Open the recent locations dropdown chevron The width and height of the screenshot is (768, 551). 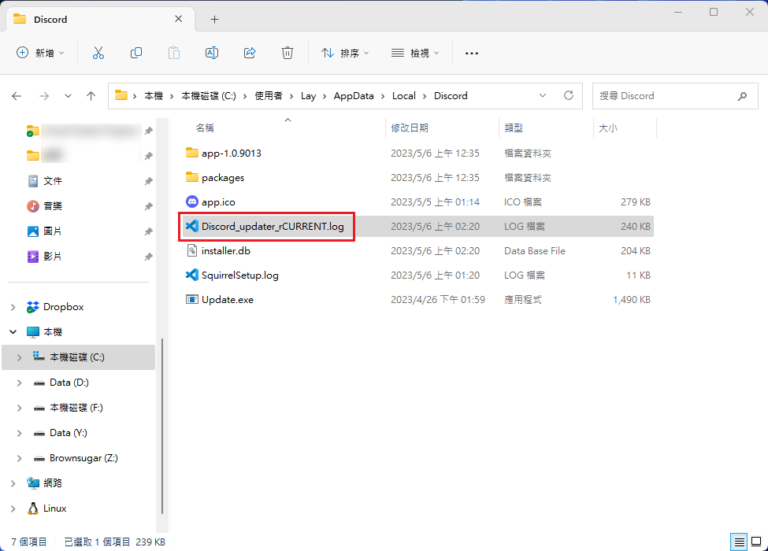(68, 96)
